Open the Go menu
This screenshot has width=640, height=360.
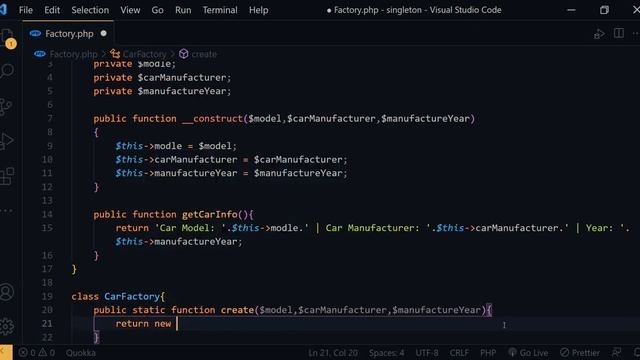click(158, 10)
